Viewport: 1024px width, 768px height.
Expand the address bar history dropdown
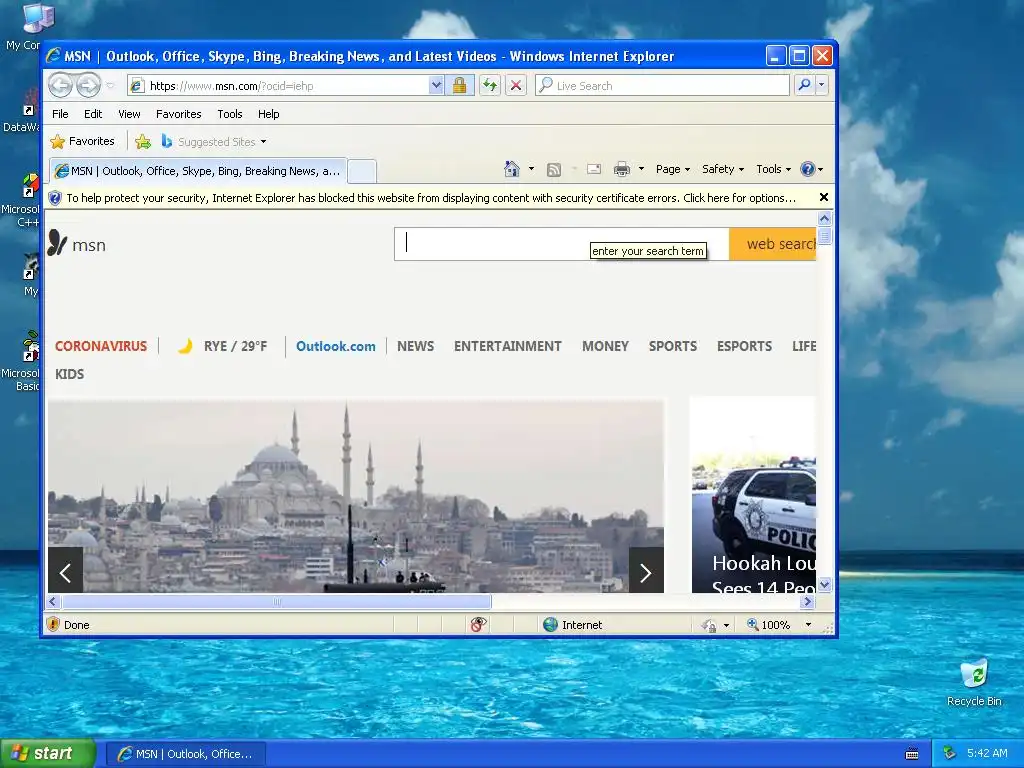(436, 86)
